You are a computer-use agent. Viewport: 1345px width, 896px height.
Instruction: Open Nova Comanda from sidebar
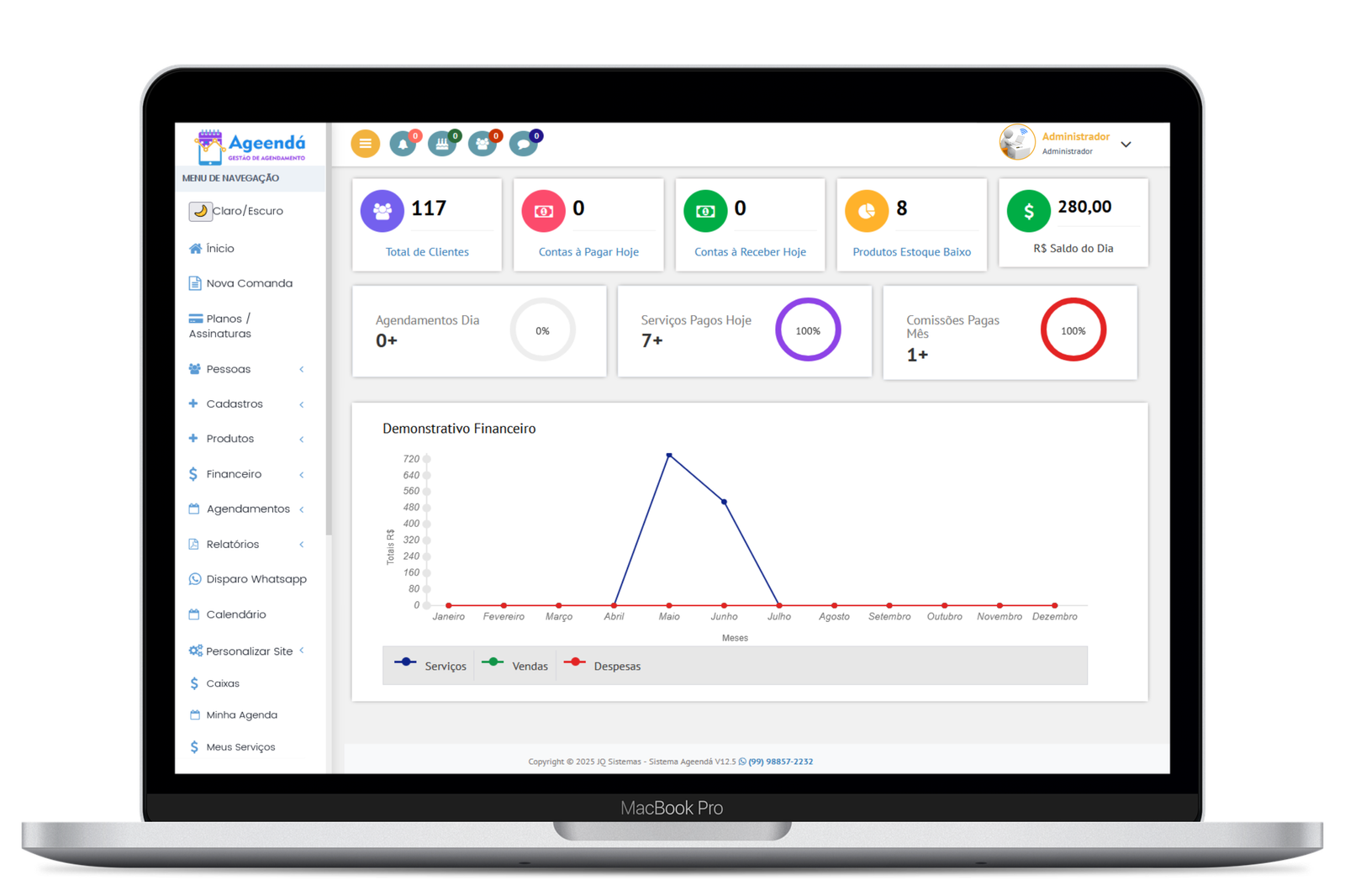[249, 283]
